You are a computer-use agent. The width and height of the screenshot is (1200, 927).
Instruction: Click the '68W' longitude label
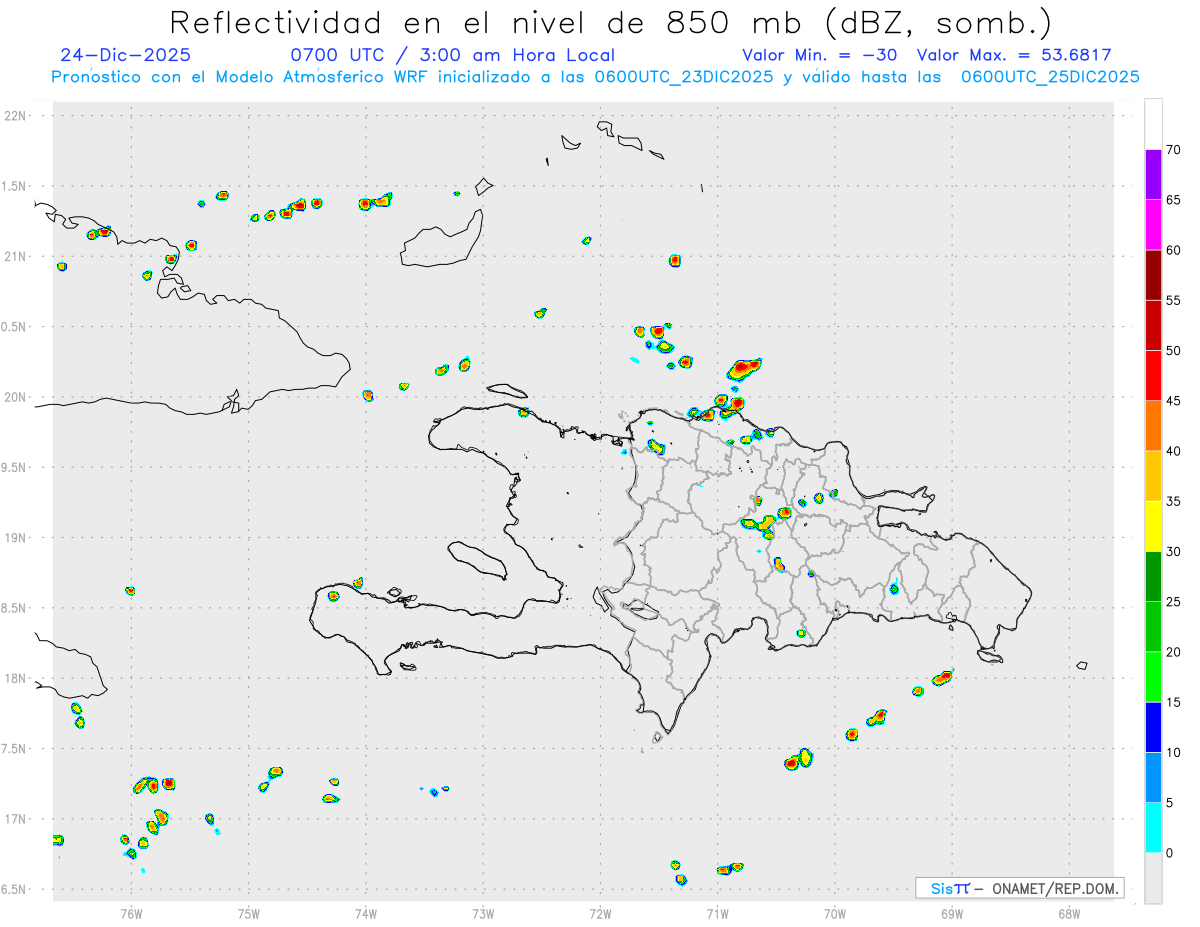pyautogui.click(x=1069, y=913)
